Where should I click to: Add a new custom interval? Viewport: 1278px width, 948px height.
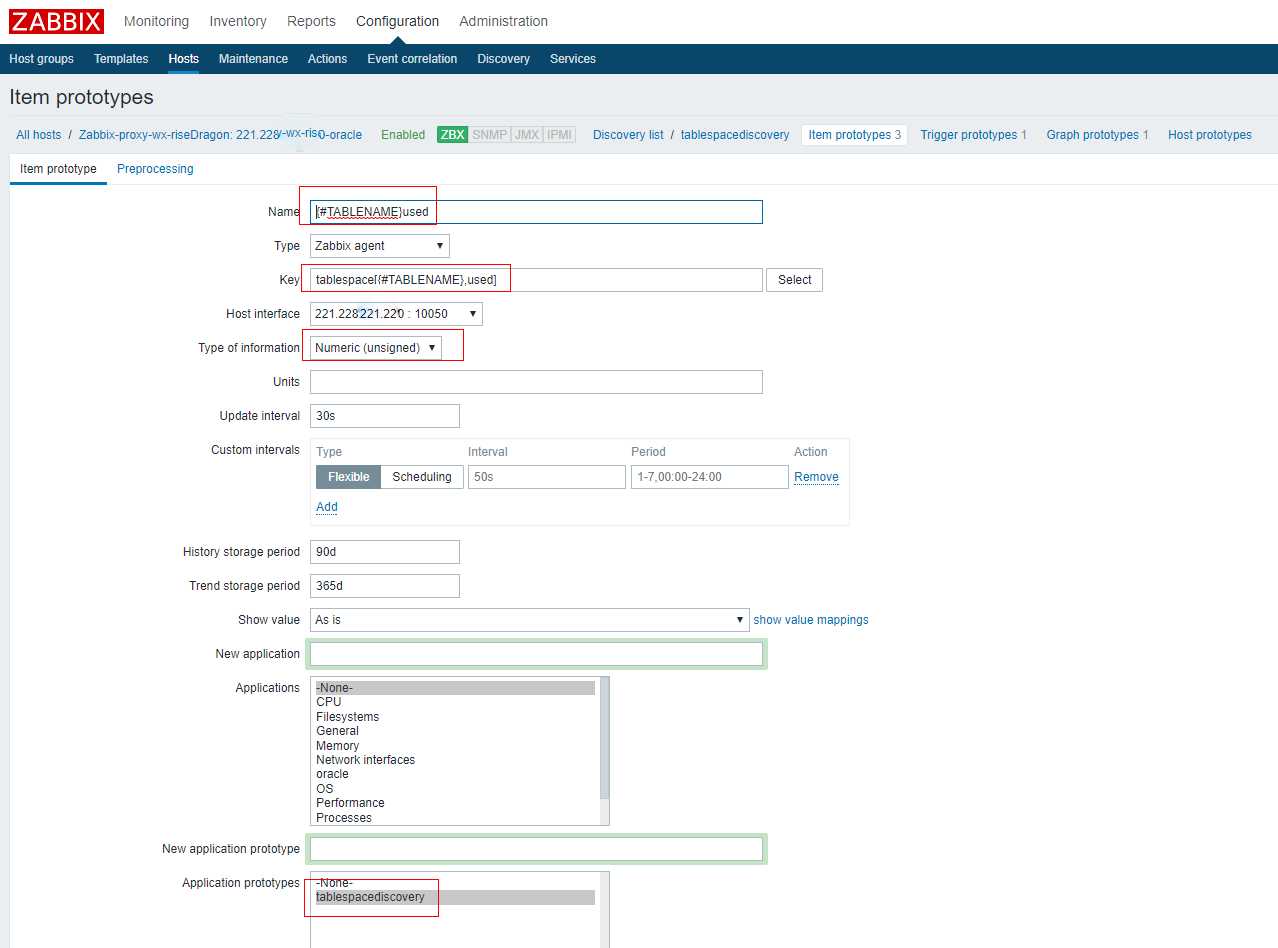coord(327,507)
